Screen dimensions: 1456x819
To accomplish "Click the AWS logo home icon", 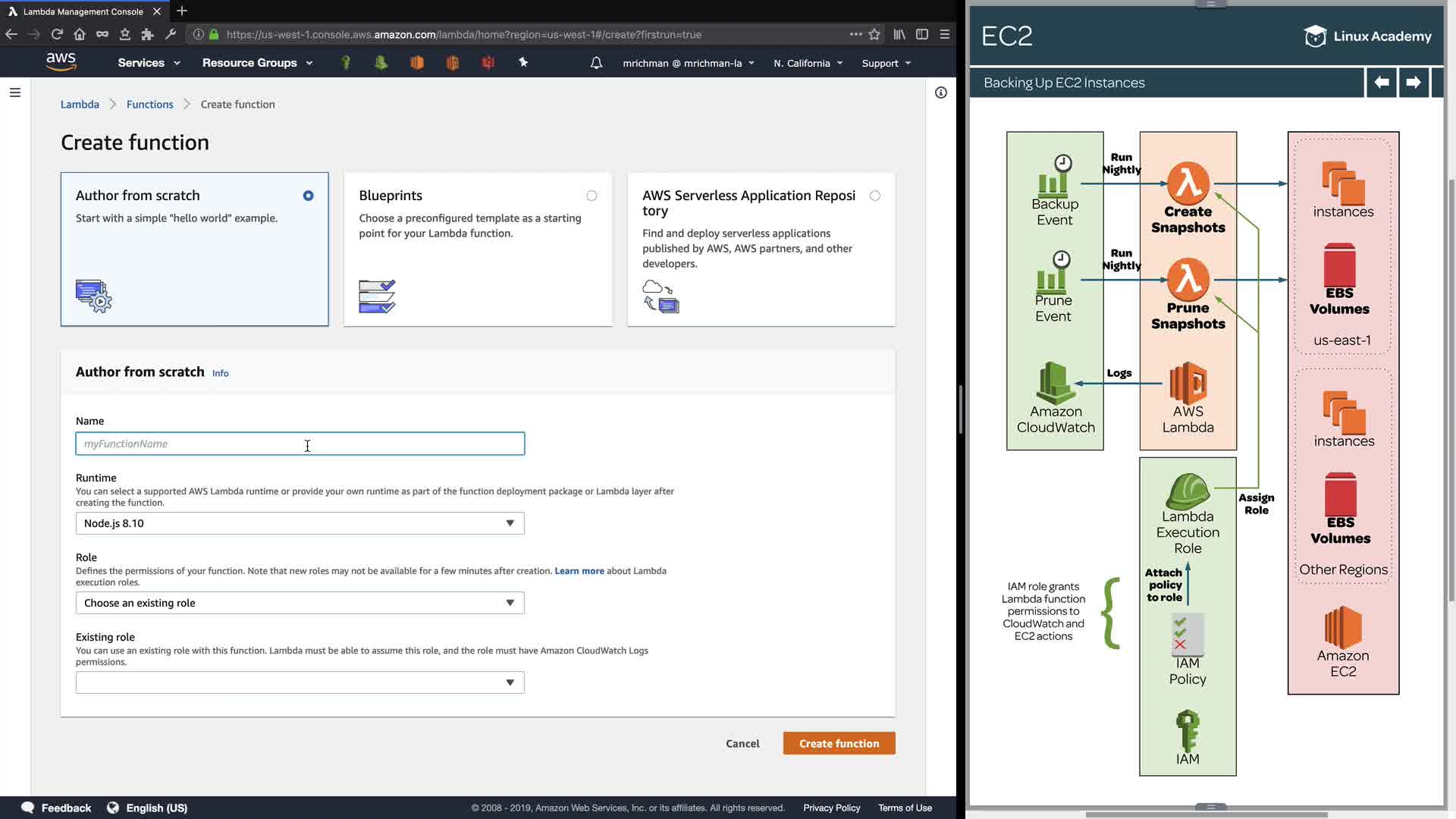I will [x=61, y=62].
